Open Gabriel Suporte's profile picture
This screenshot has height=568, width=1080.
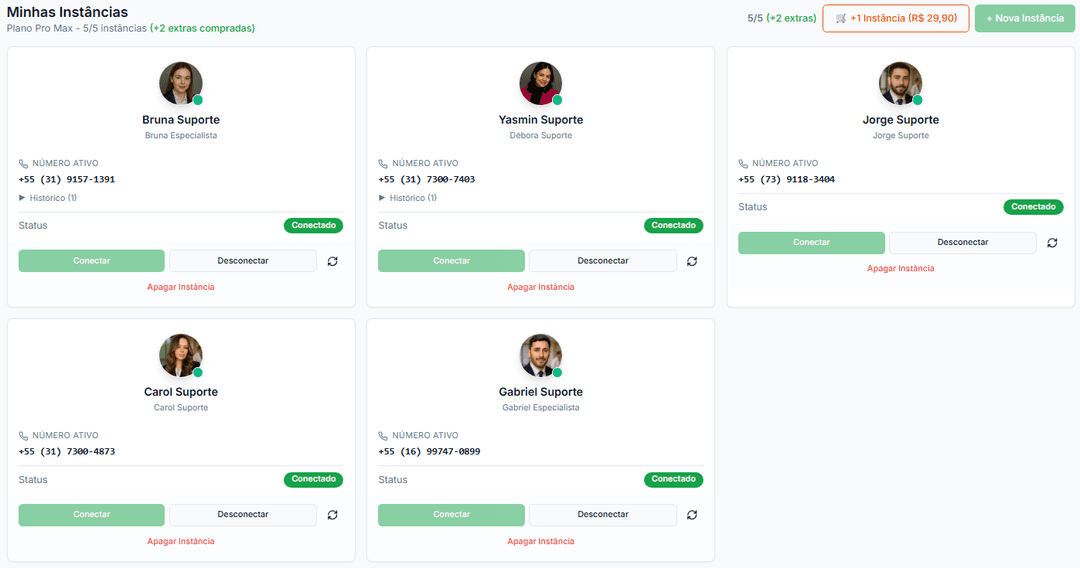click(541, 355)
